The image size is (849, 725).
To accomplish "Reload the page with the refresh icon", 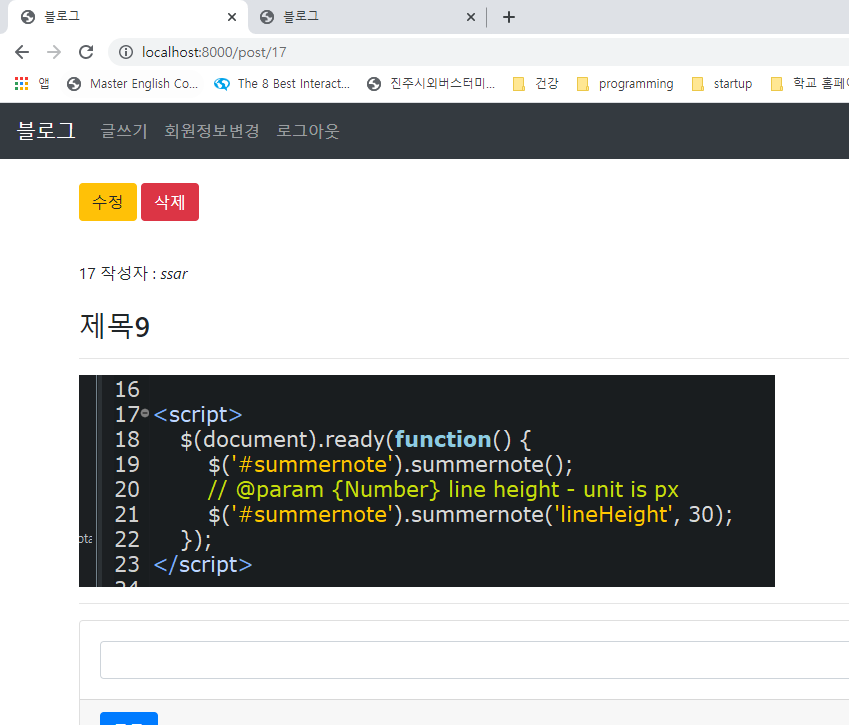I will click(86, 52).
